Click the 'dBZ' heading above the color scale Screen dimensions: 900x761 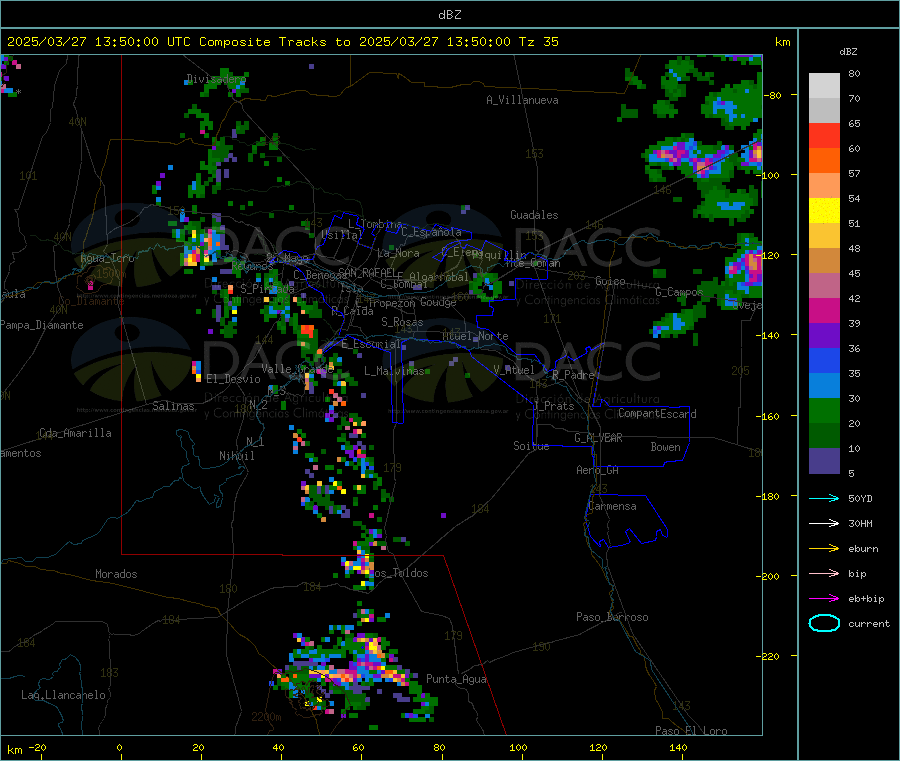point(848,52)
